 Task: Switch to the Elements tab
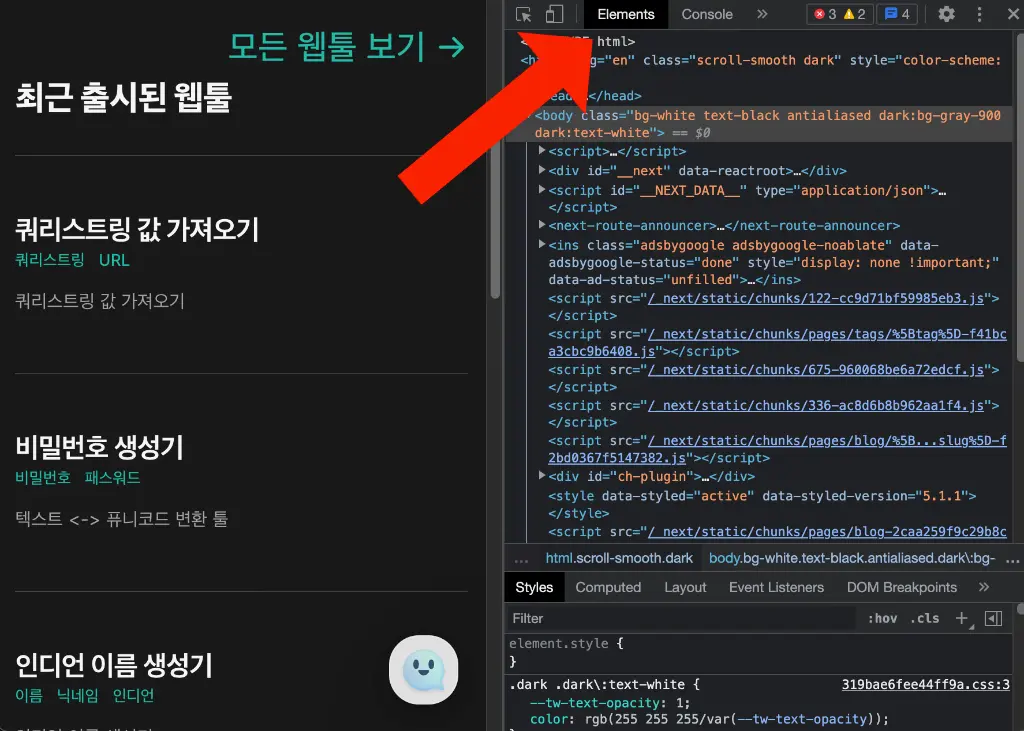pos(626,14)
